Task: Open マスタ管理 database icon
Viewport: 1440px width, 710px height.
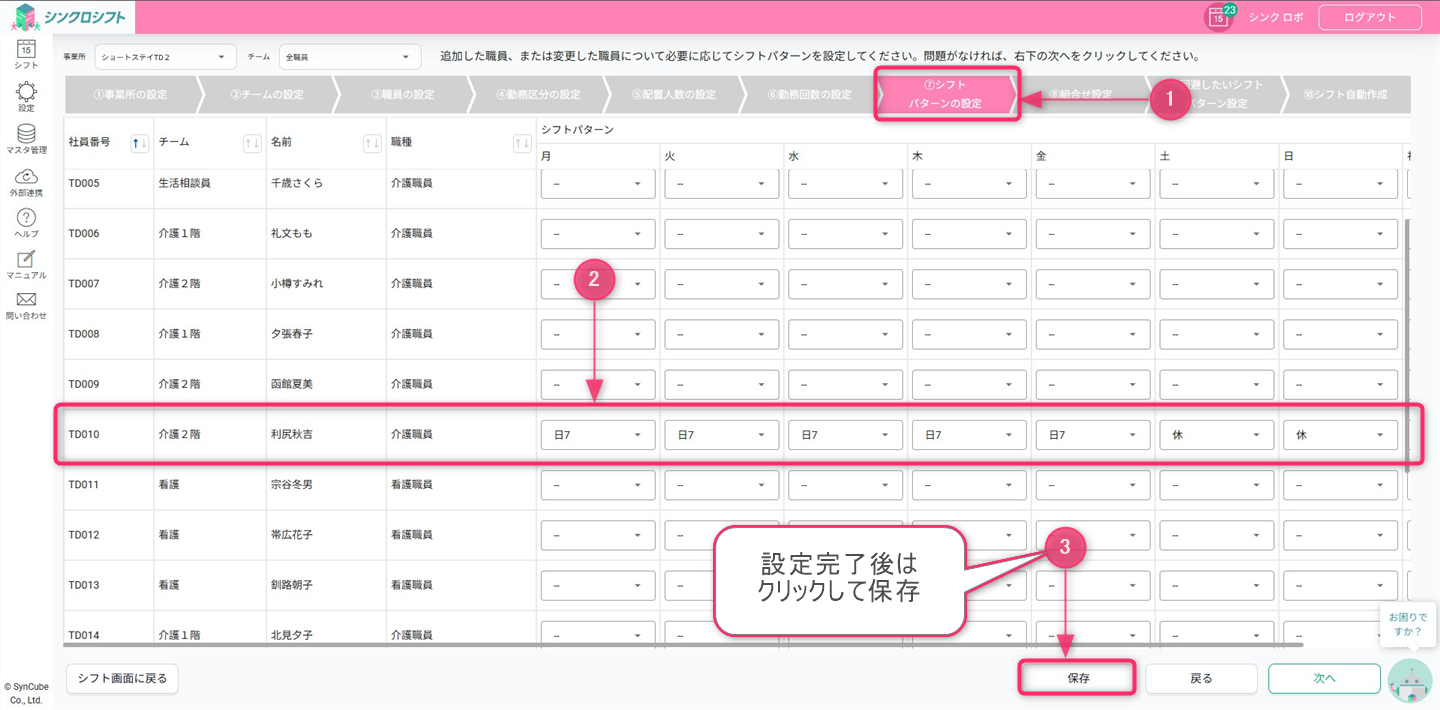Action: (x=27, y=138)
